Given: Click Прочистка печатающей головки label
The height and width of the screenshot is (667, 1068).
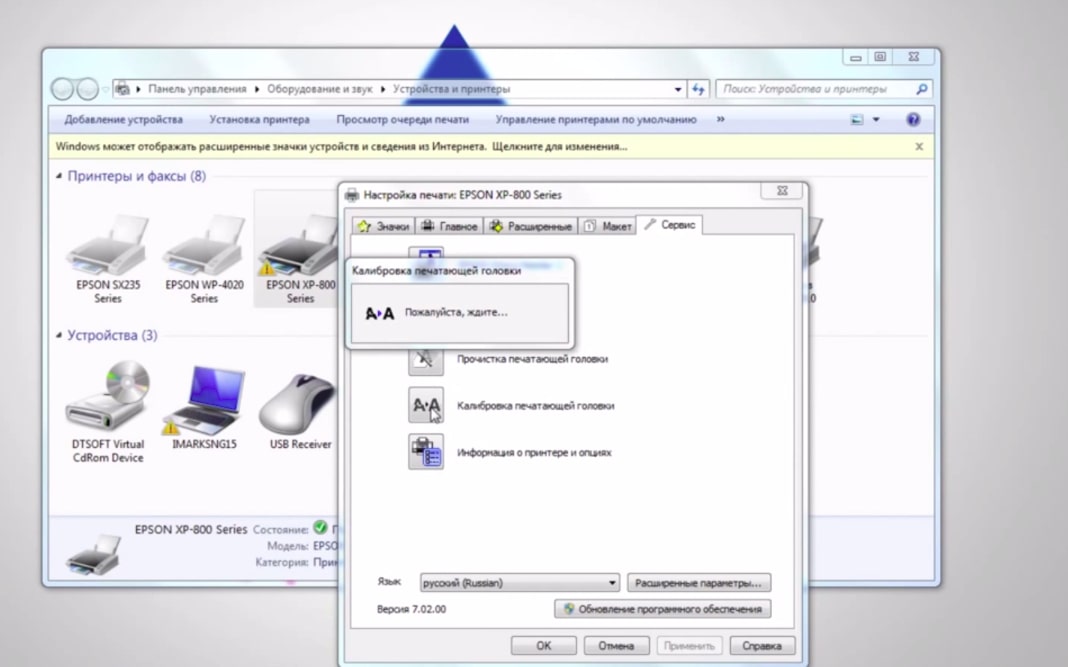Looking at the screenshot, I should tap(532, 359).
